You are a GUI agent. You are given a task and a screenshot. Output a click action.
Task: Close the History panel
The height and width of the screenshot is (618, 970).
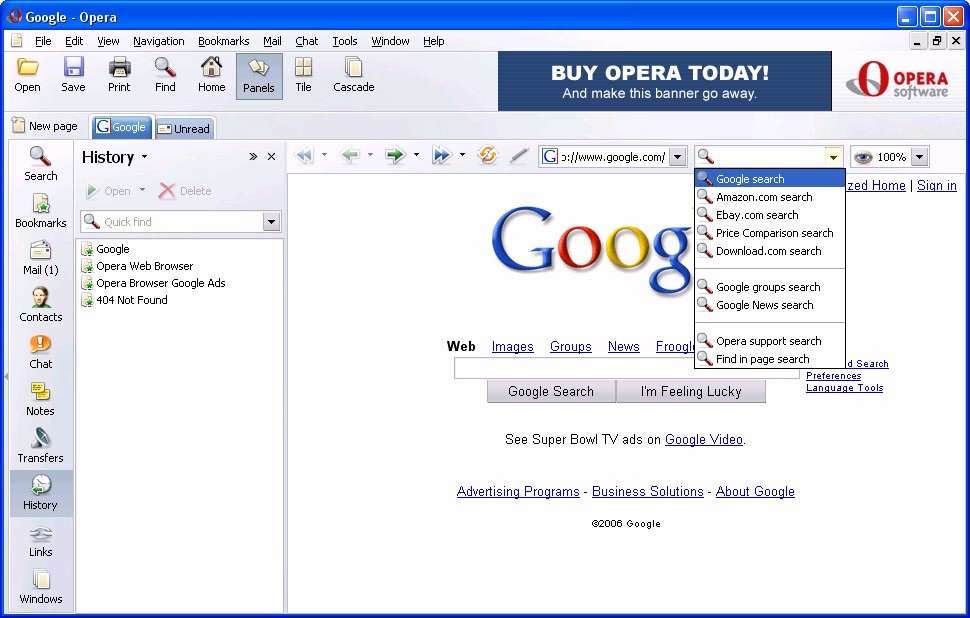271,157
